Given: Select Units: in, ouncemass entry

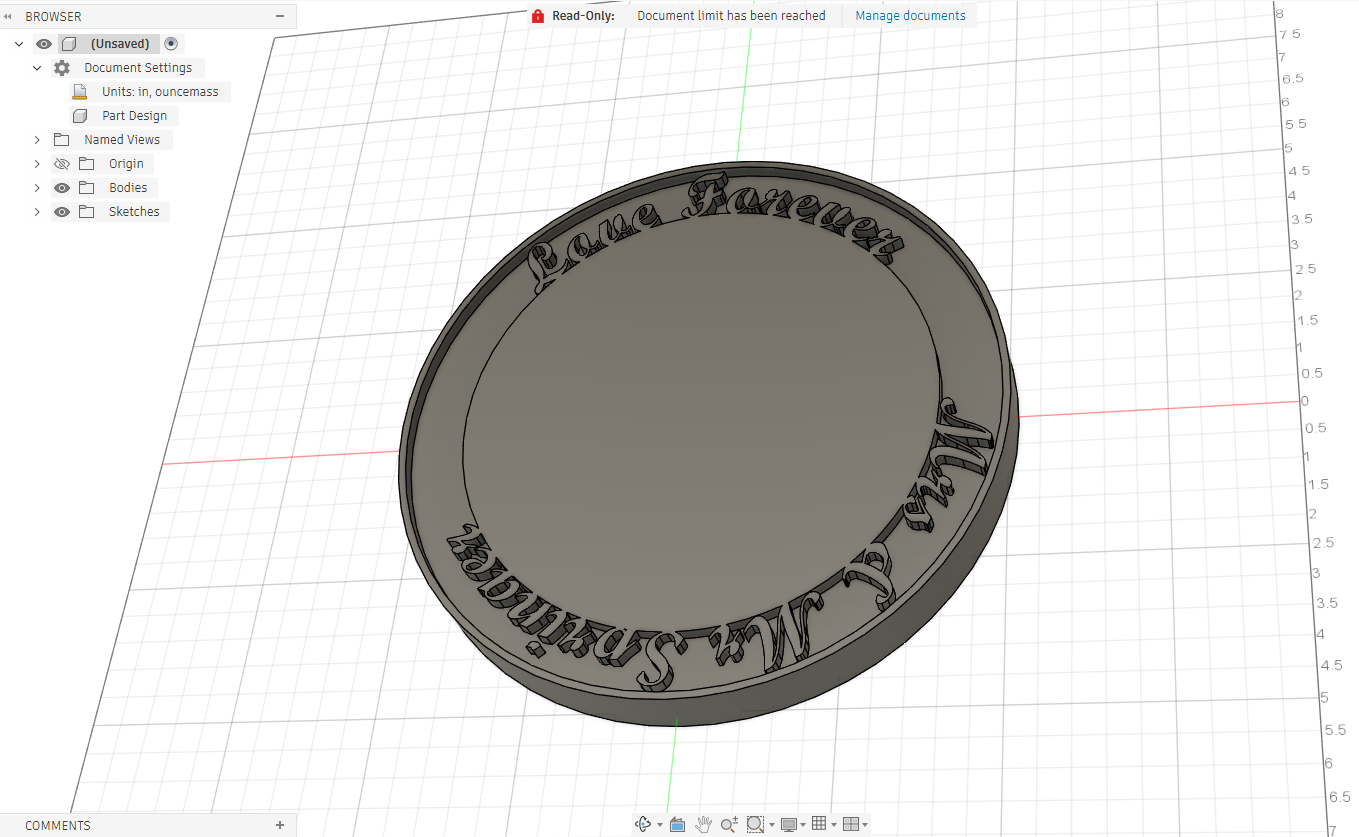Looking at the screenshot, I should tap(160, 92).
